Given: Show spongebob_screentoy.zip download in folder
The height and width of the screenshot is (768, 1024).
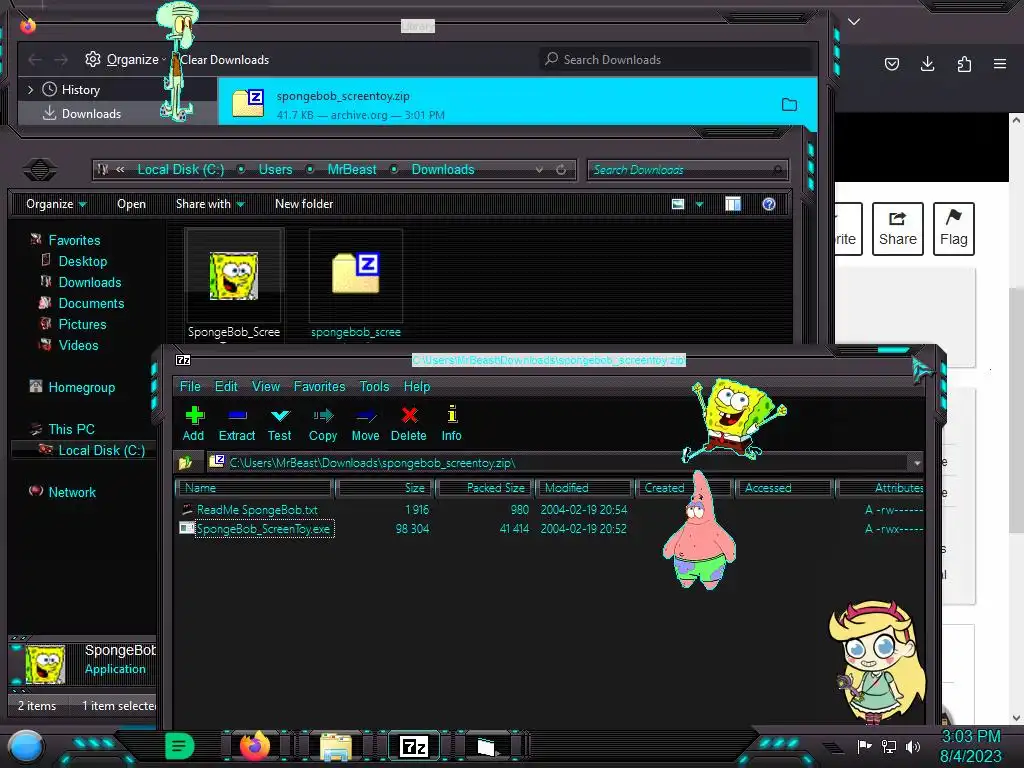Looking at the screenshot, I should coord(790,104).
